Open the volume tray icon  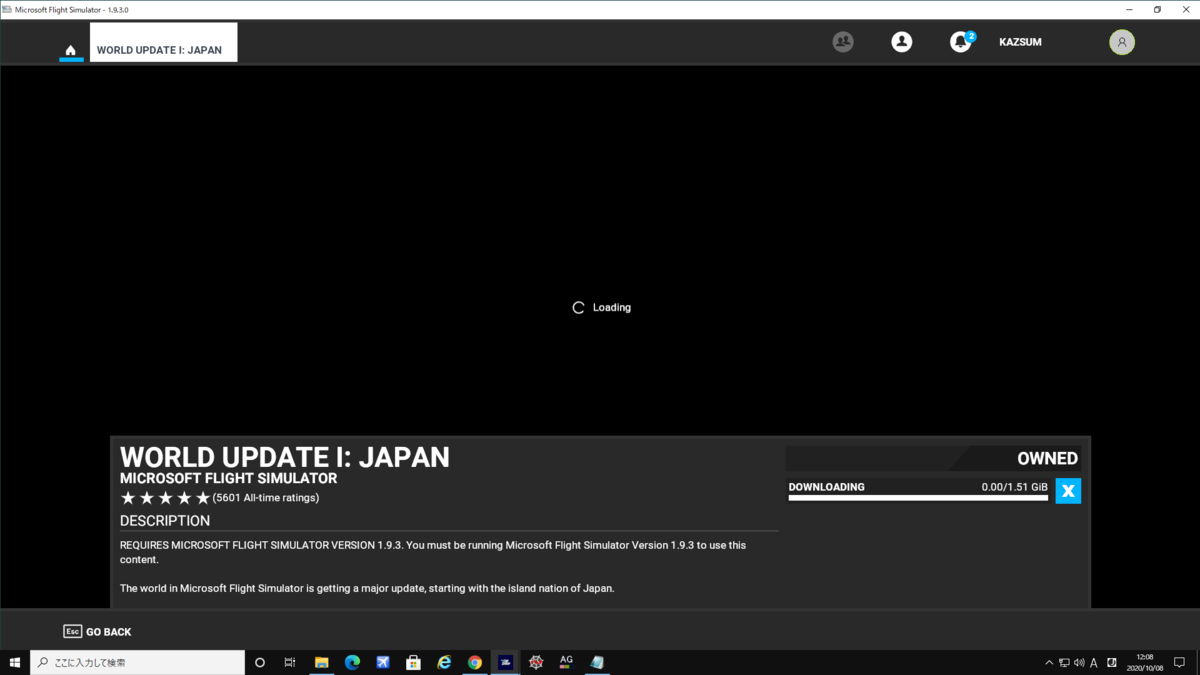tap(1079, 662)
